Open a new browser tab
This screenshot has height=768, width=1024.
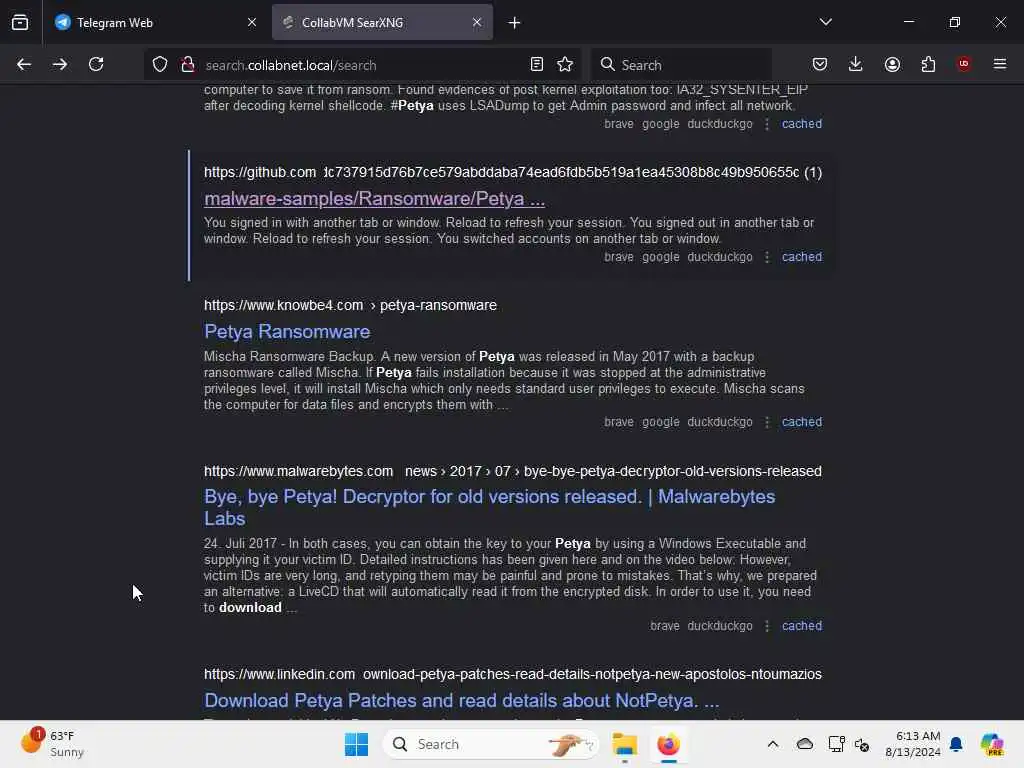point(515,23)
